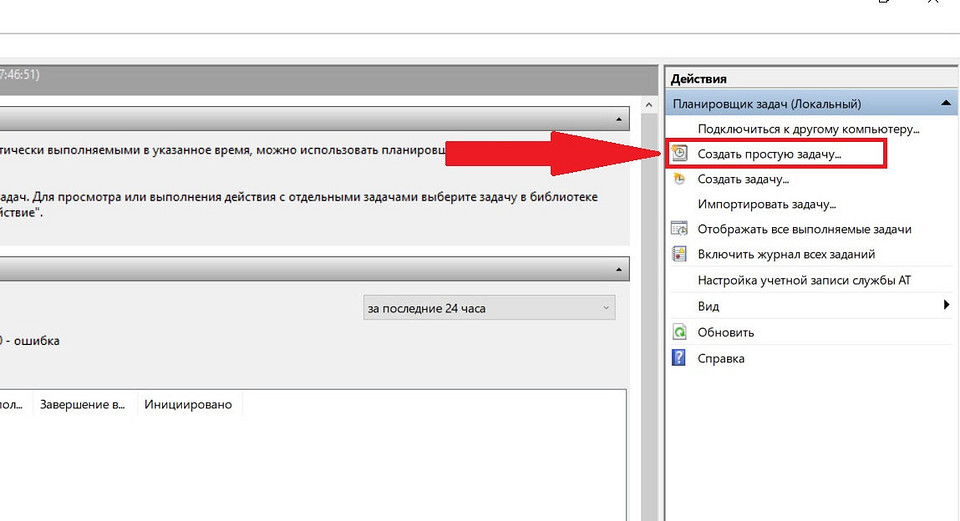
Task: Click the blue 'Справка' help icon
Action: 680,358
